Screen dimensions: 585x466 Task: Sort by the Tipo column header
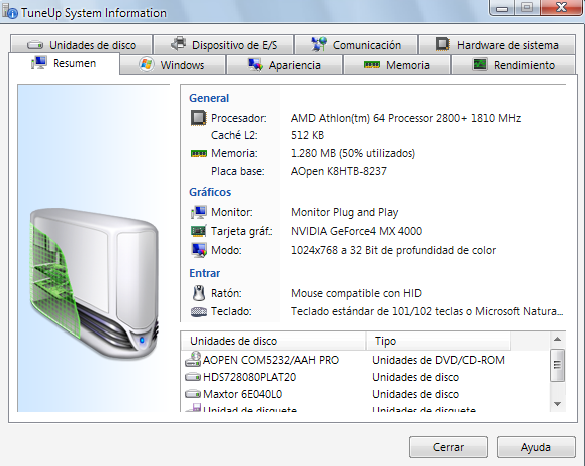(x=438, y=341)
